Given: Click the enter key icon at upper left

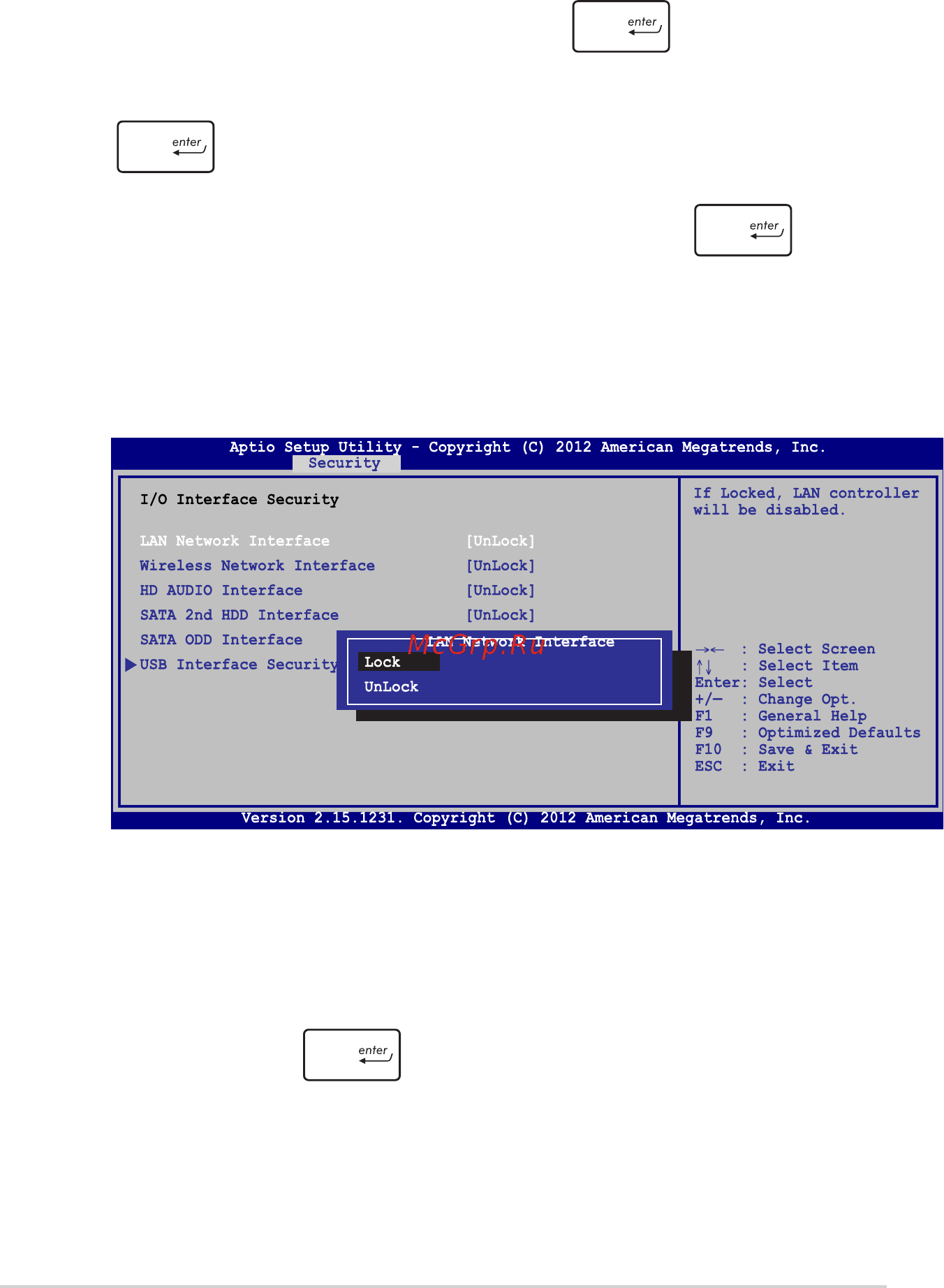Looking at the screenshot, I should [x=165, y=147].
